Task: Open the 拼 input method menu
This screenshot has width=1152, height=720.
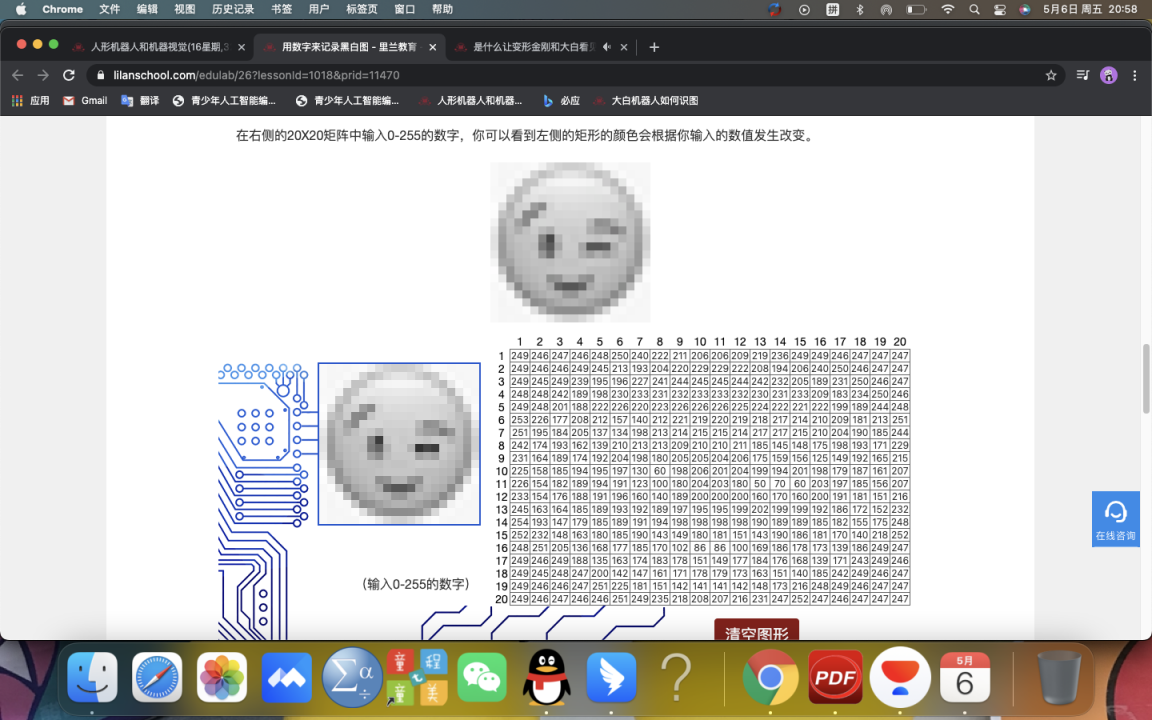Action: [x=832, y=10]
